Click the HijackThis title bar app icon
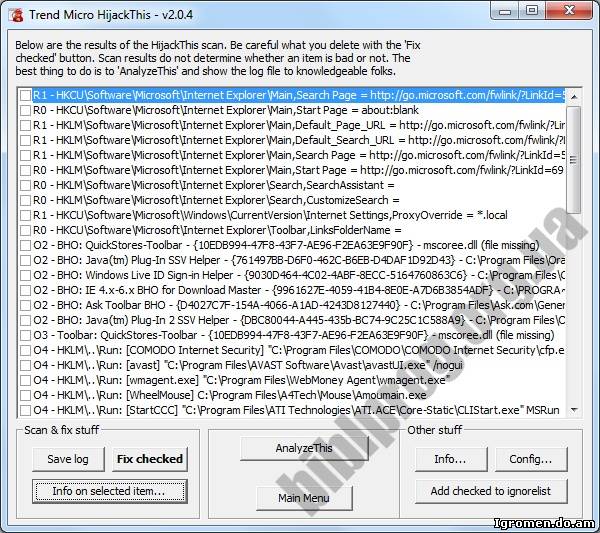Screen dimensions: 600x533 pos(16,15)
